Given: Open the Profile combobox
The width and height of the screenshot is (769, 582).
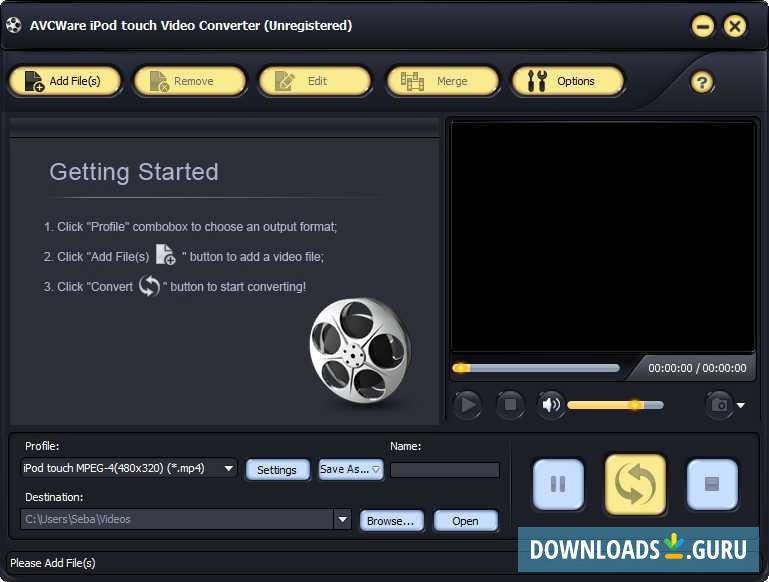Looking at the screenshot, I should pyautogui.click(x=129, y=468).
